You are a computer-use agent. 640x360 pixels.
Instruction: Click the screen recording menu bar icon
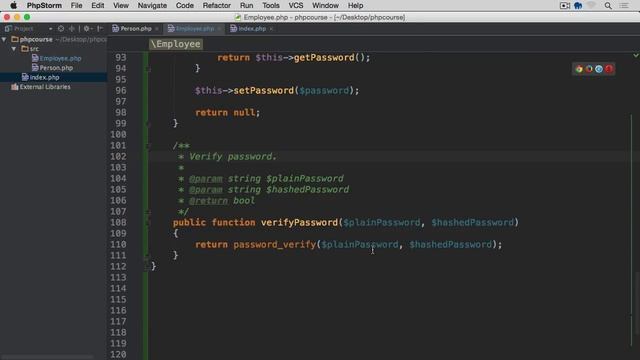pos(565,5)
